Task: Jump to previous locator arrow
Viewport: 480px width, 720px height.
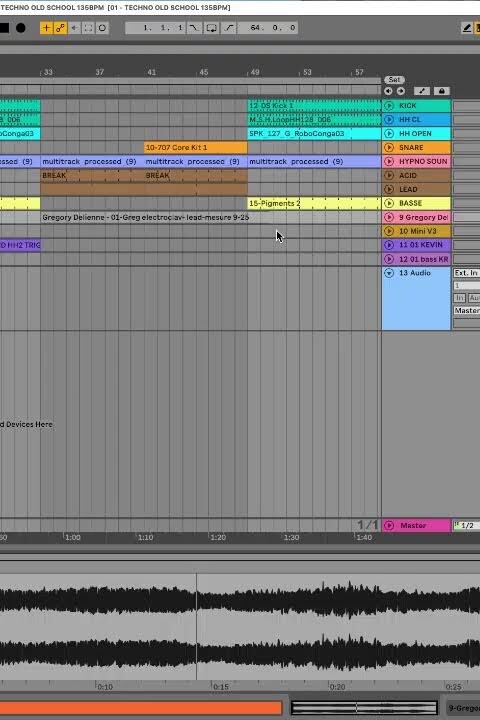Action: click(389, 91)
